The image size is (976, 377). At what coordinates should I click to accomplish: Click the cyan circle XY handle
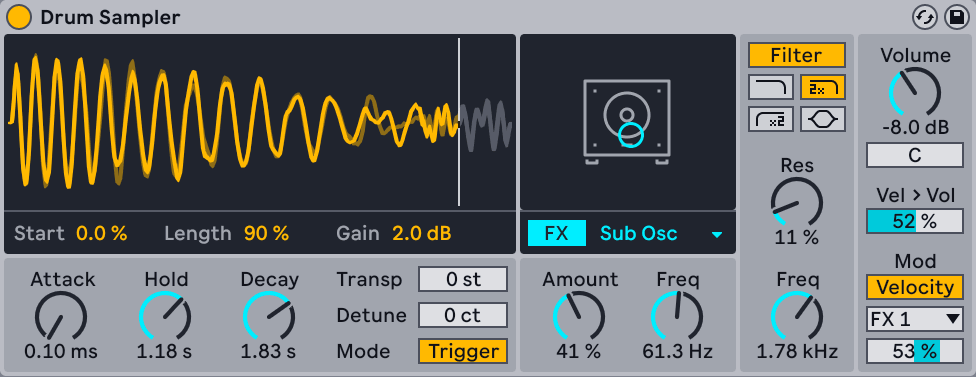(631, 134)
